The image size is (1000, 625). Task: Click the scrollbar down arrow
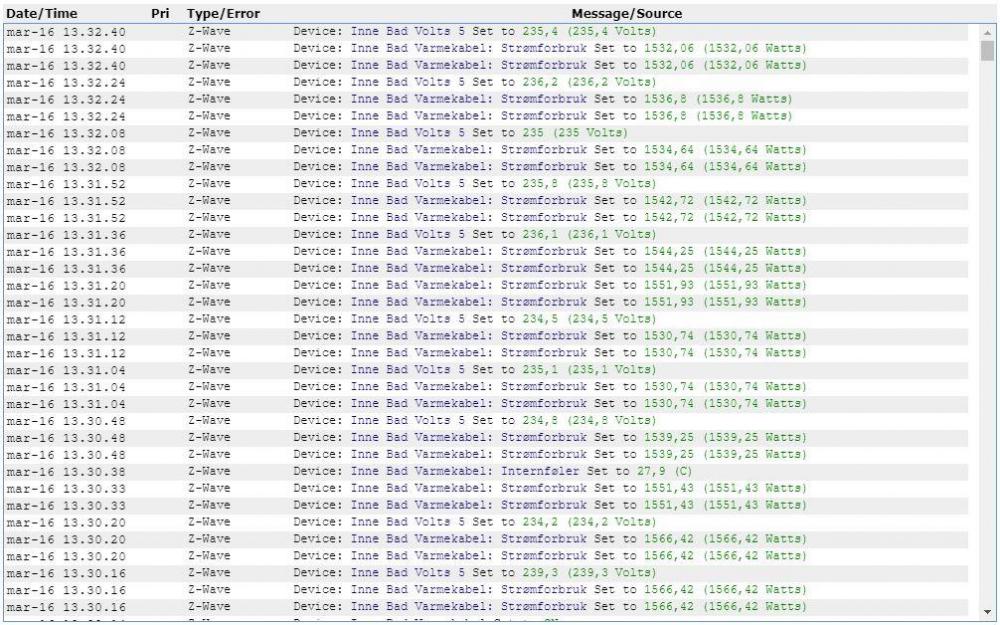pos(988,611)
